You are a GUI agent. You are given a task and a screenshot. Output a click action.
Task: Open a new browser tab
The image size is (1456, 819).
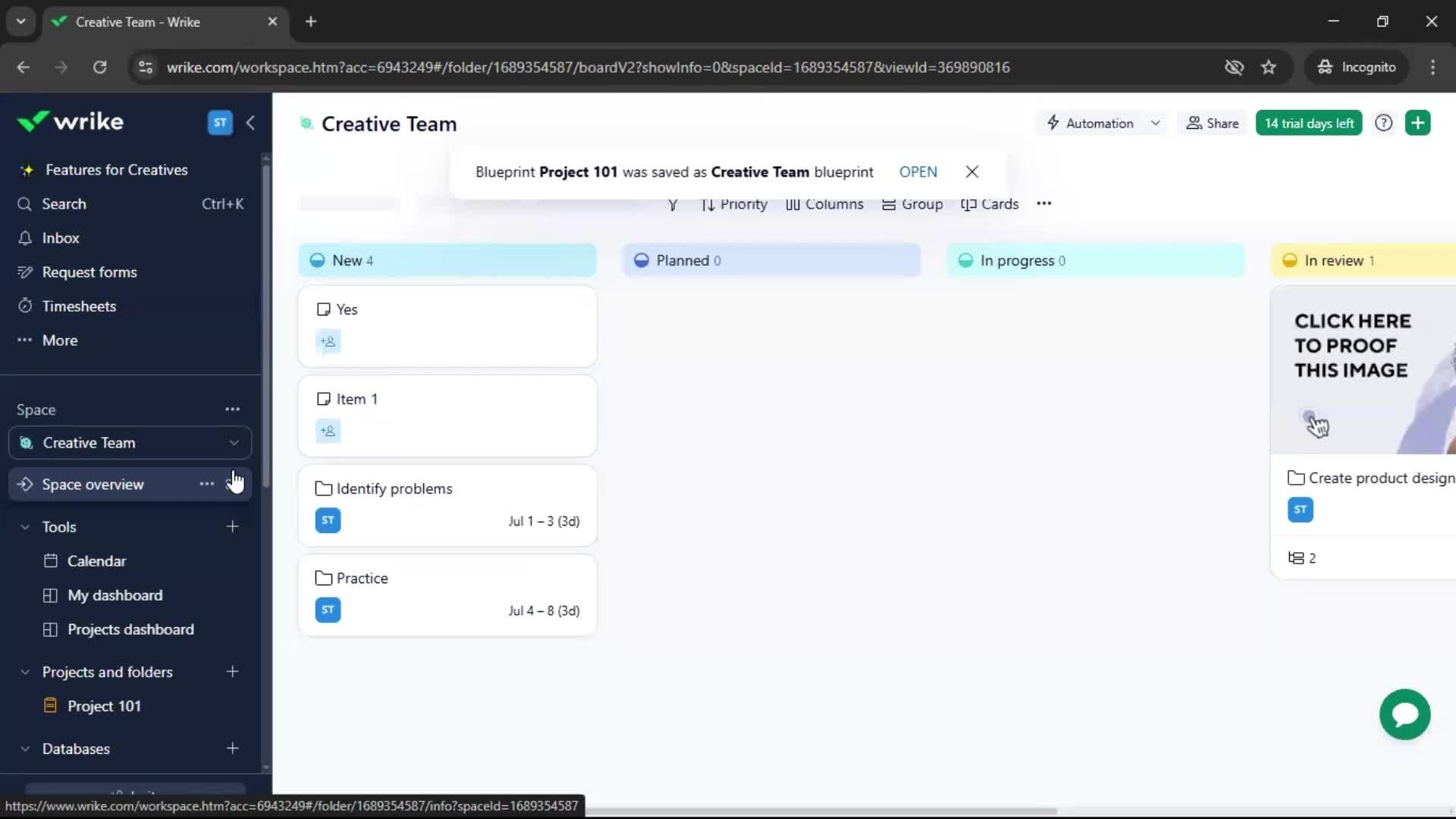point(311,21)
